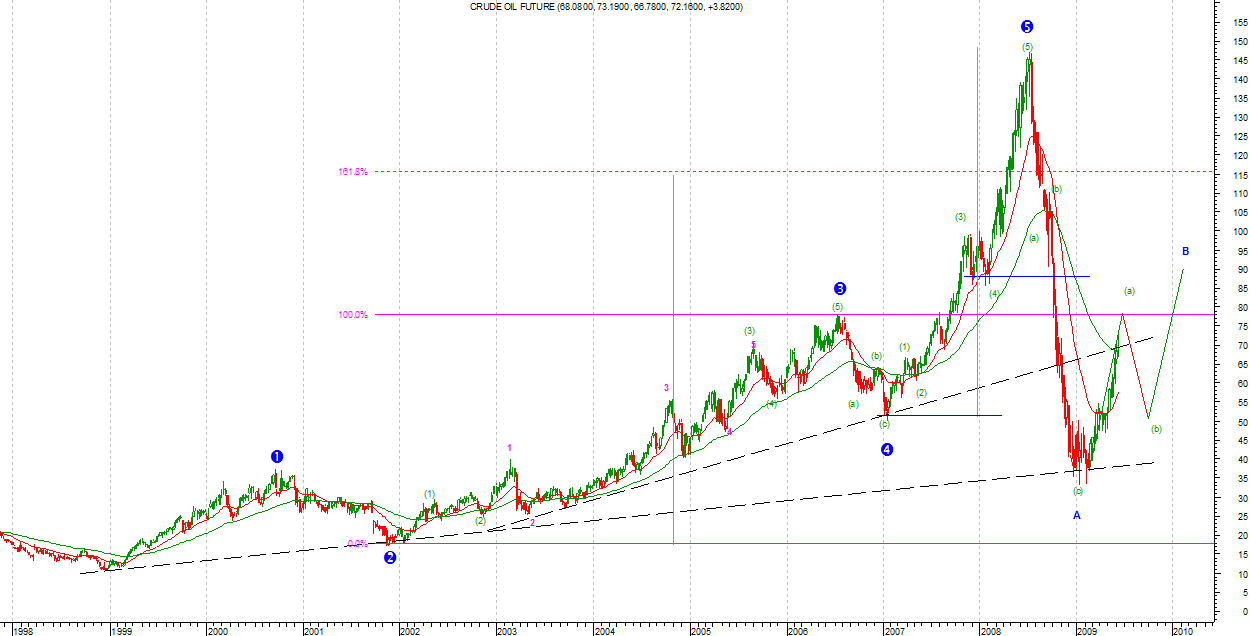Click the 0.0% Fibonacci level label
Viewport: 1250px width, 636px height.
[x=357, y=544]
